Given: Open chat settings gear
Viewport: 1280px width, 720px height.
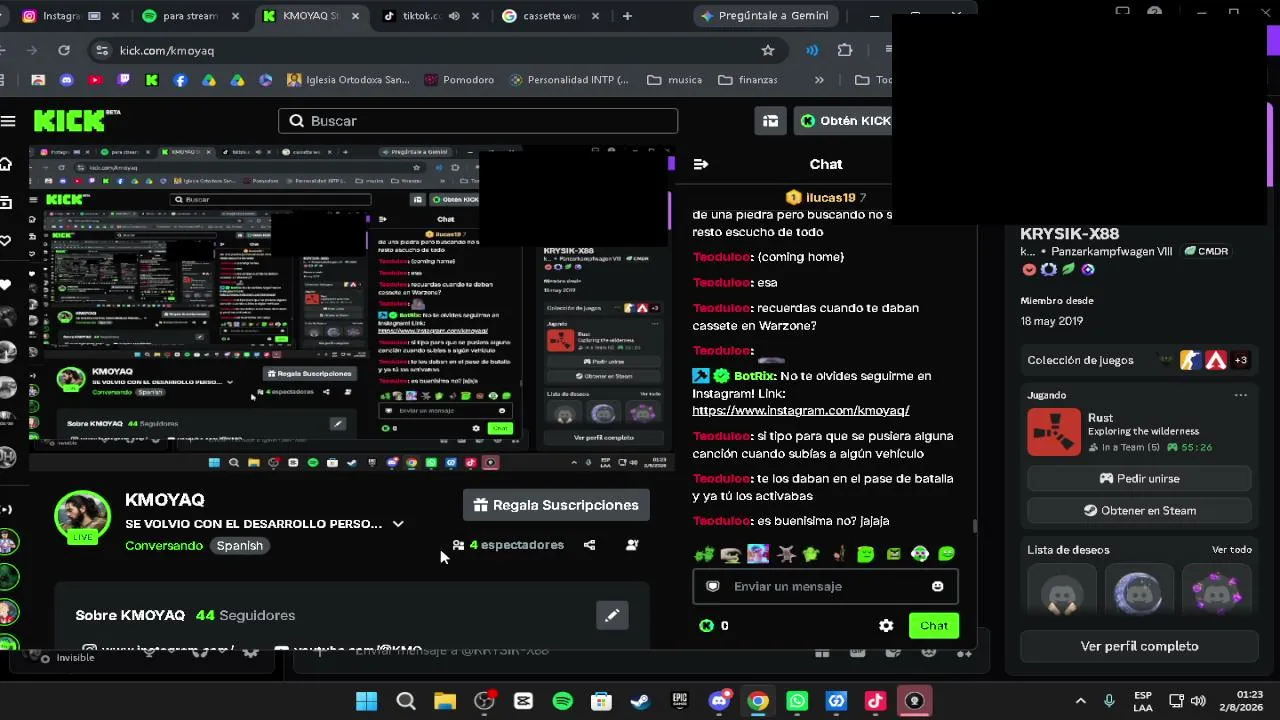Looking at the screenshot, I should click(886, 625).
